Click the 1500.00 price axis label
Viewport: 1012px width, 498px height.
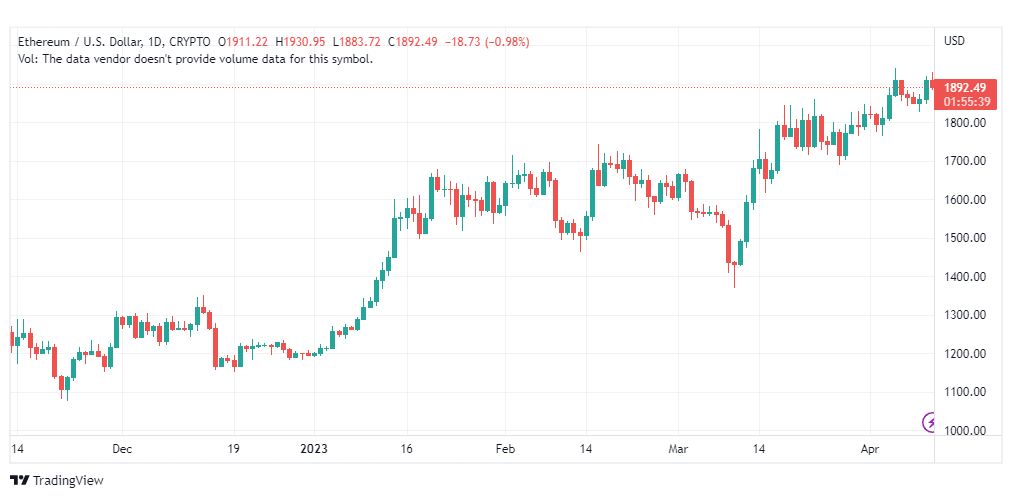coord(964,238)
